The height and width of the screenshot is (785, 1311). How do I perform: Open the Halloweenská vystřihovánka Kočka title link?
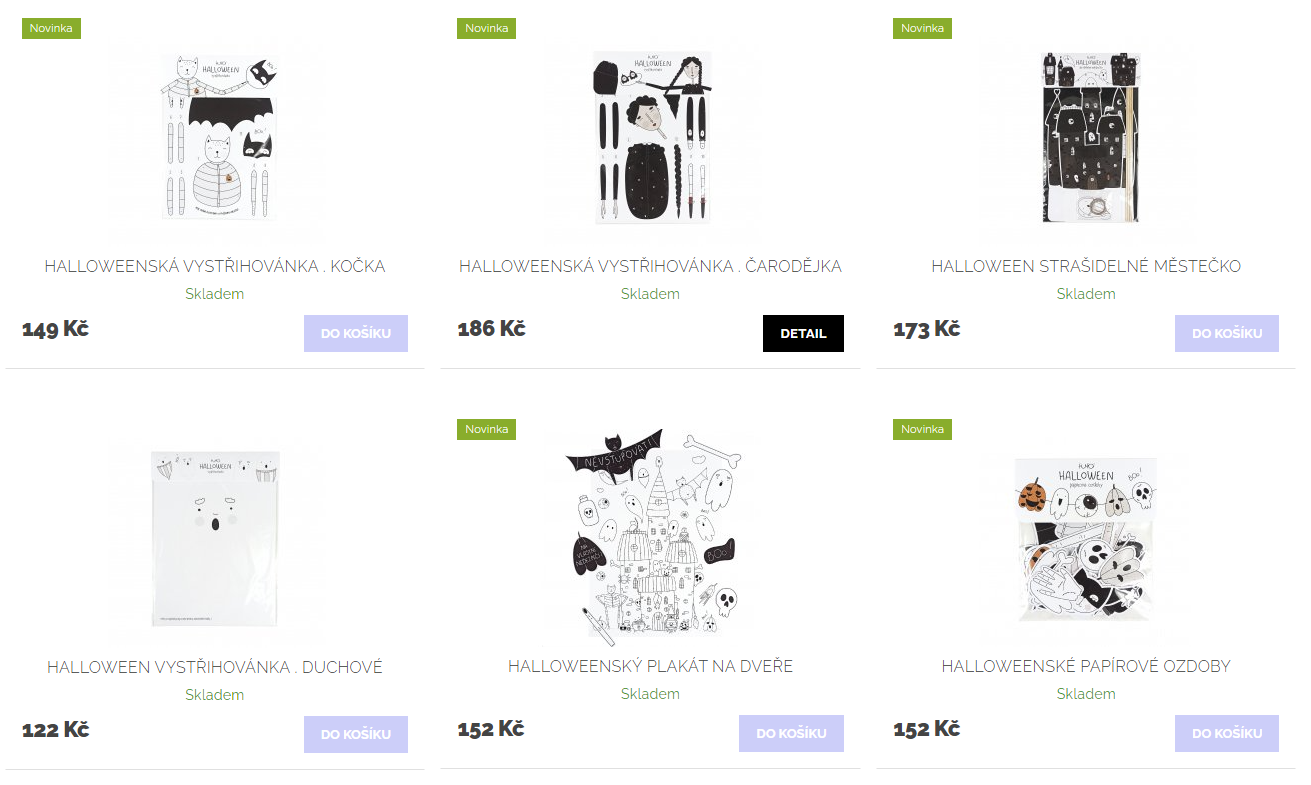215,266
